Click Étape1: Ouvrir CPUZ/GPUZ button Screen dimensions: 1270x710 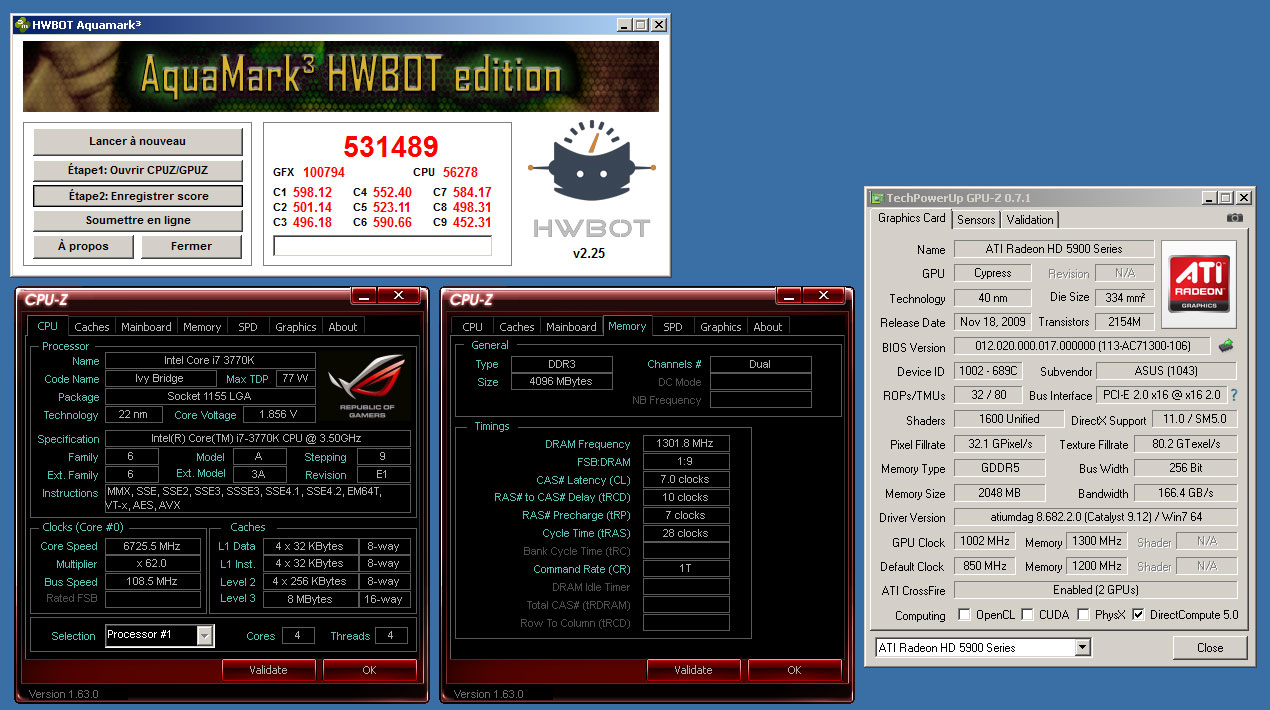[x=137, y=170]
